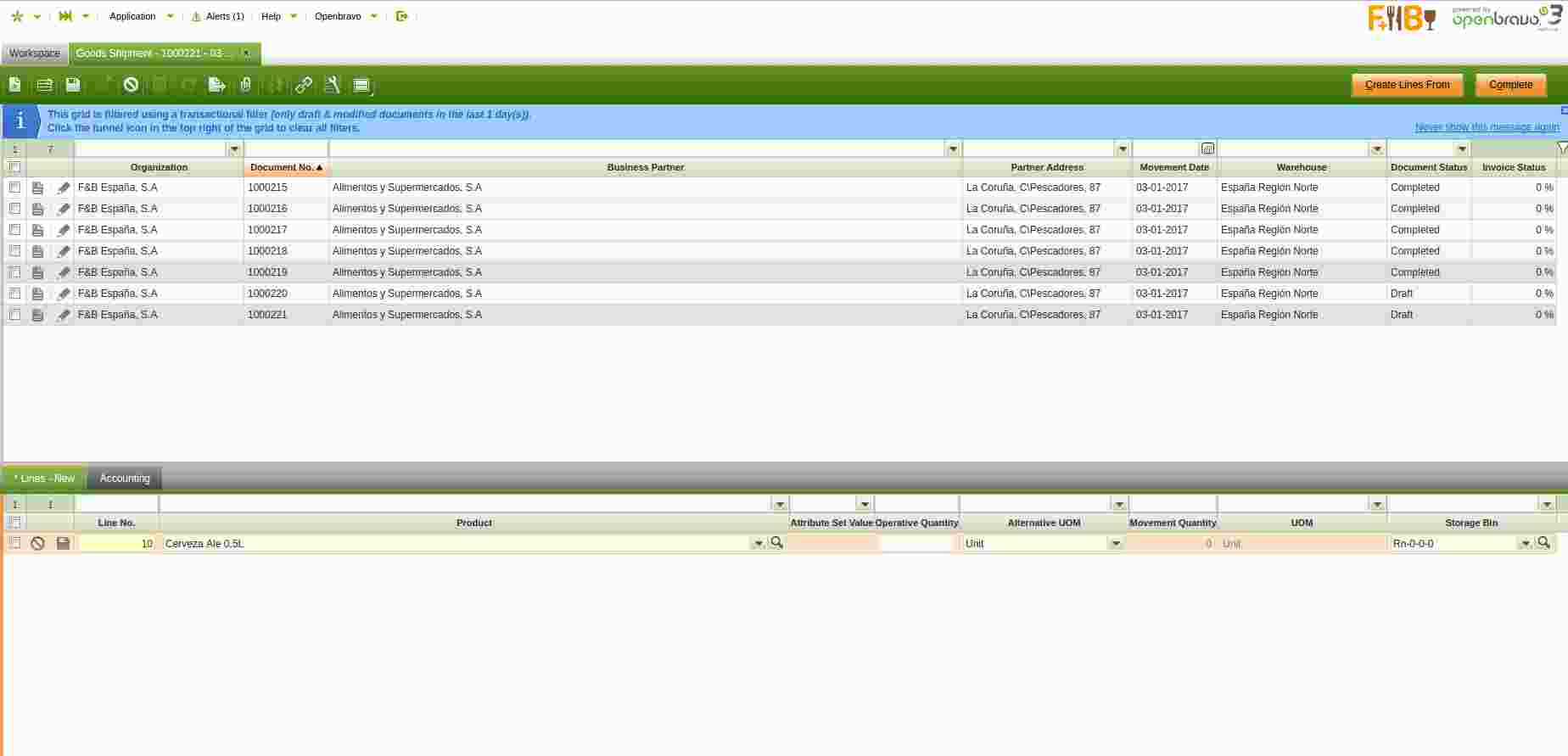1568x756 pixels.
Task: Open the Alerts (1) menu item
Action: (x=218, y=16)
